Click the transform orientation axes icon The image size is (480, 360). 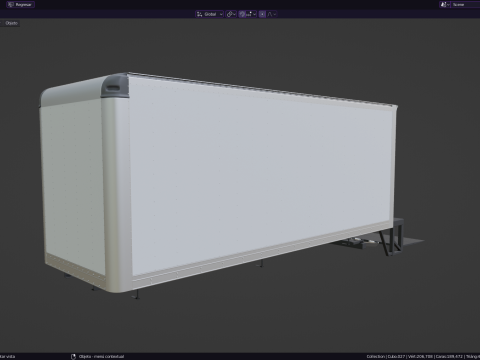pos(199,14)
